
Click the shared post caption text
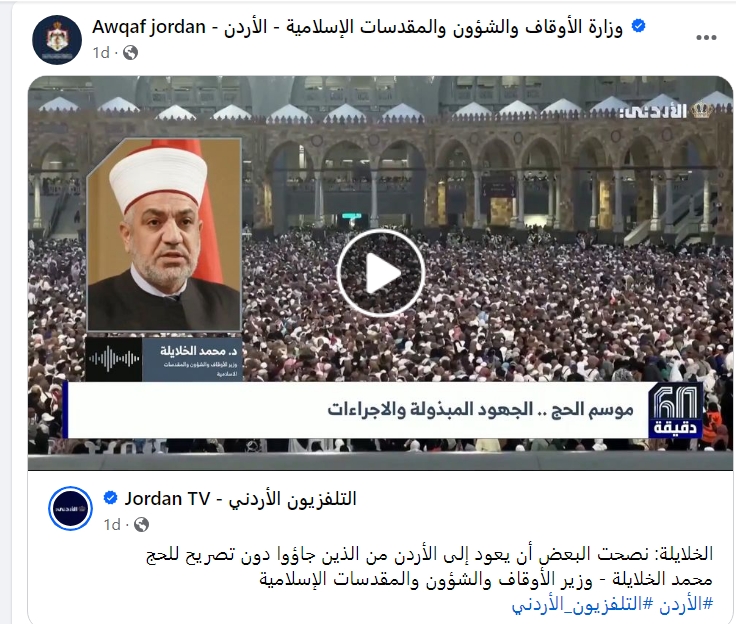click(x=429, y=566)
